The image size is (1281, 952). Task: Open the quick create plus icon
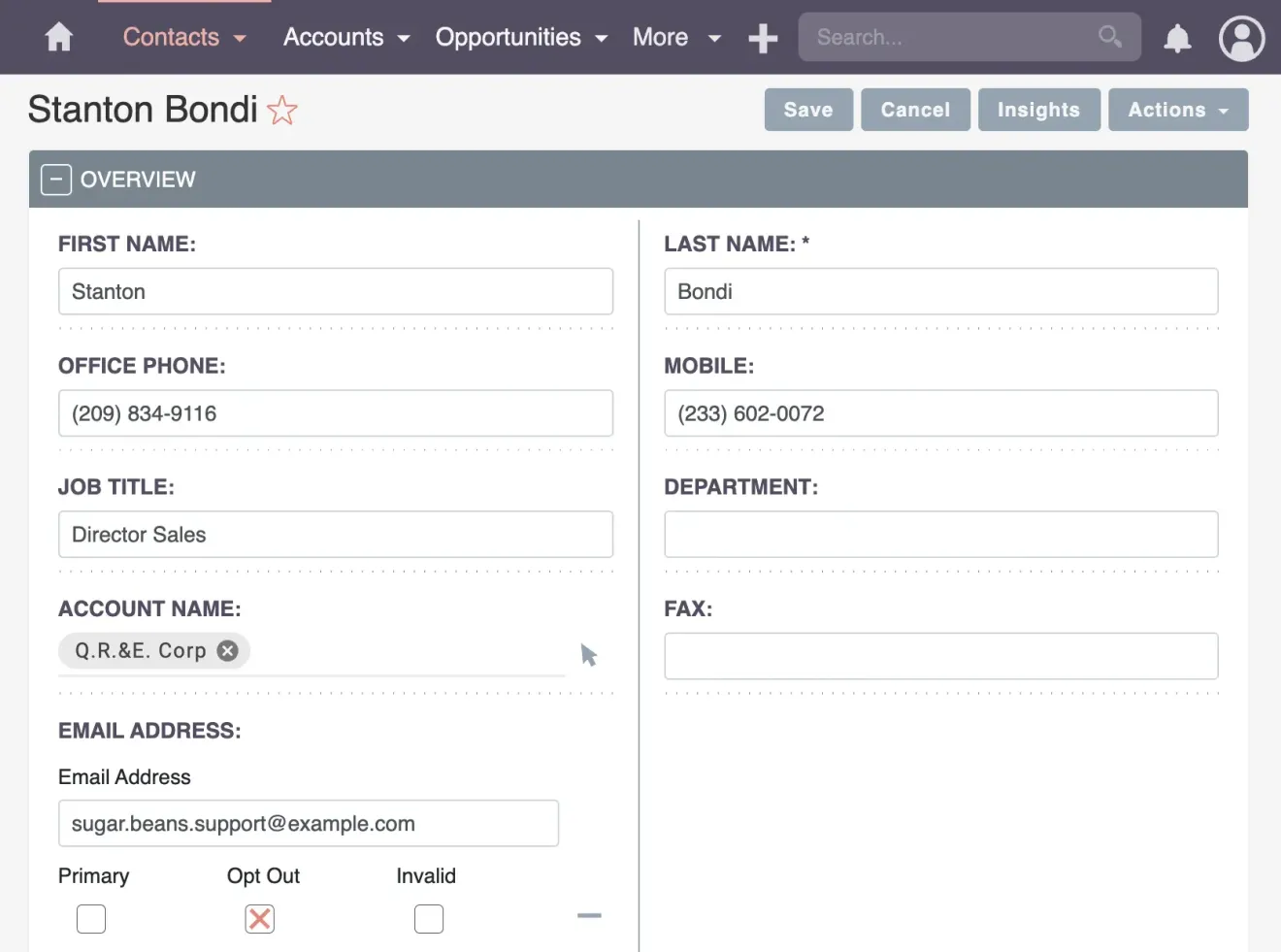click(763, 37)
